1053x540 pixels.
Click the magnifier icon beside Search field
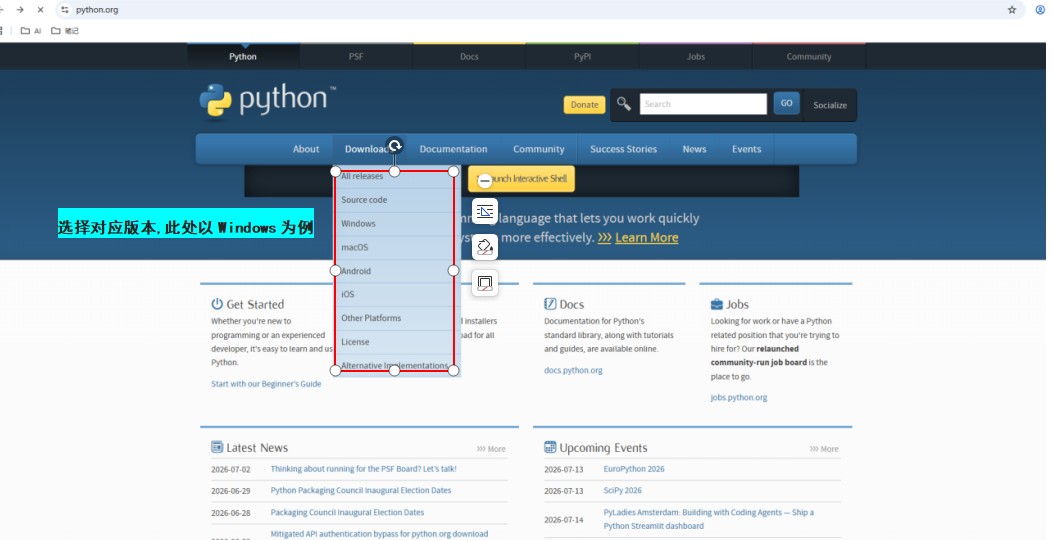624,103
